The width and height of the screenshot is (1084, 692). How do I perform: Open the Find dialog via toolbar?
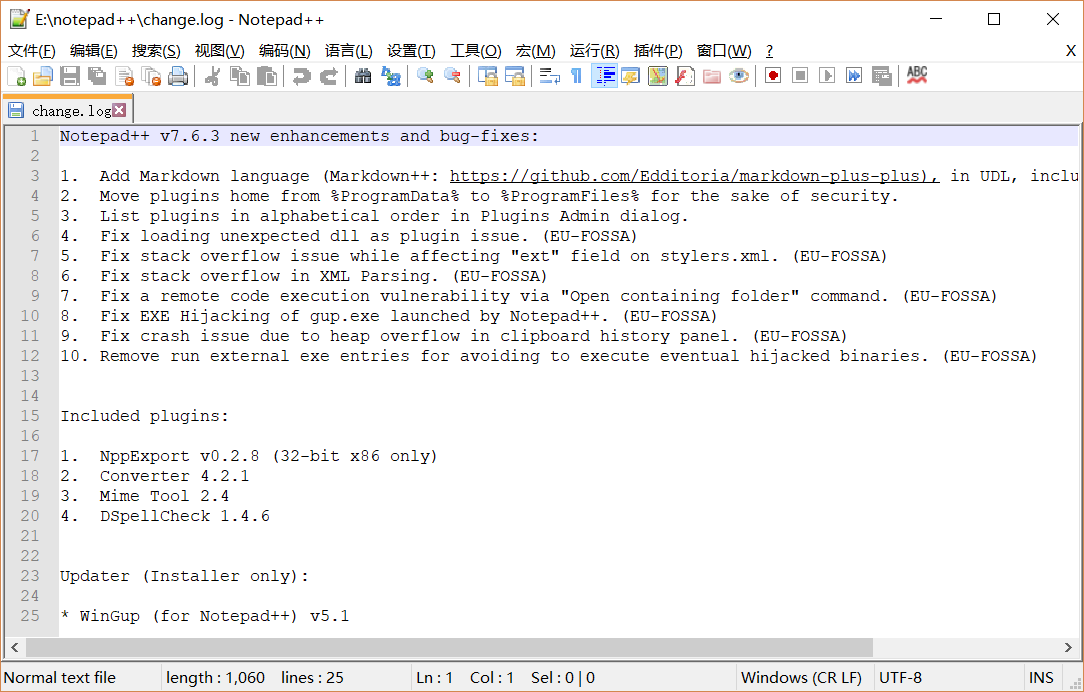pyautogui.click(x=362, y=75)
